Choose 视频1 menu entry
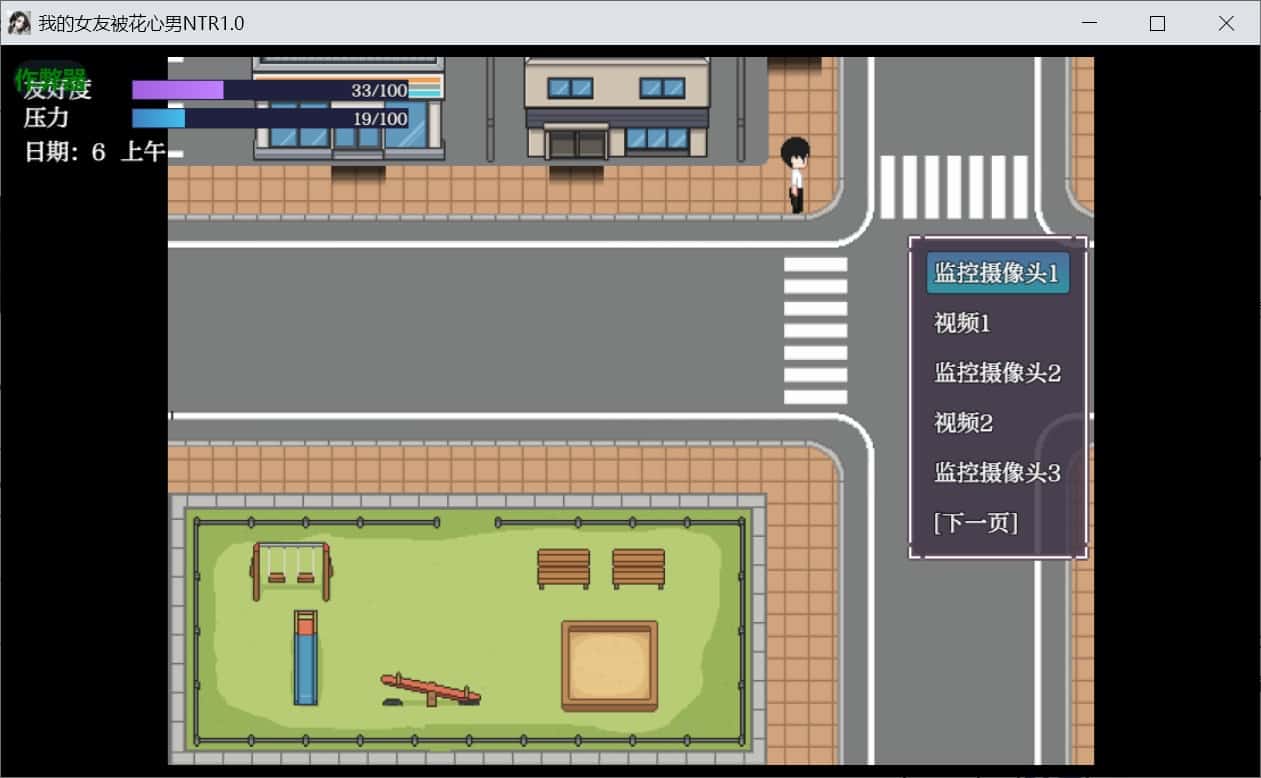Image resolution: width=1261 pixels, height=778 pixels. (x=962, y=323)
